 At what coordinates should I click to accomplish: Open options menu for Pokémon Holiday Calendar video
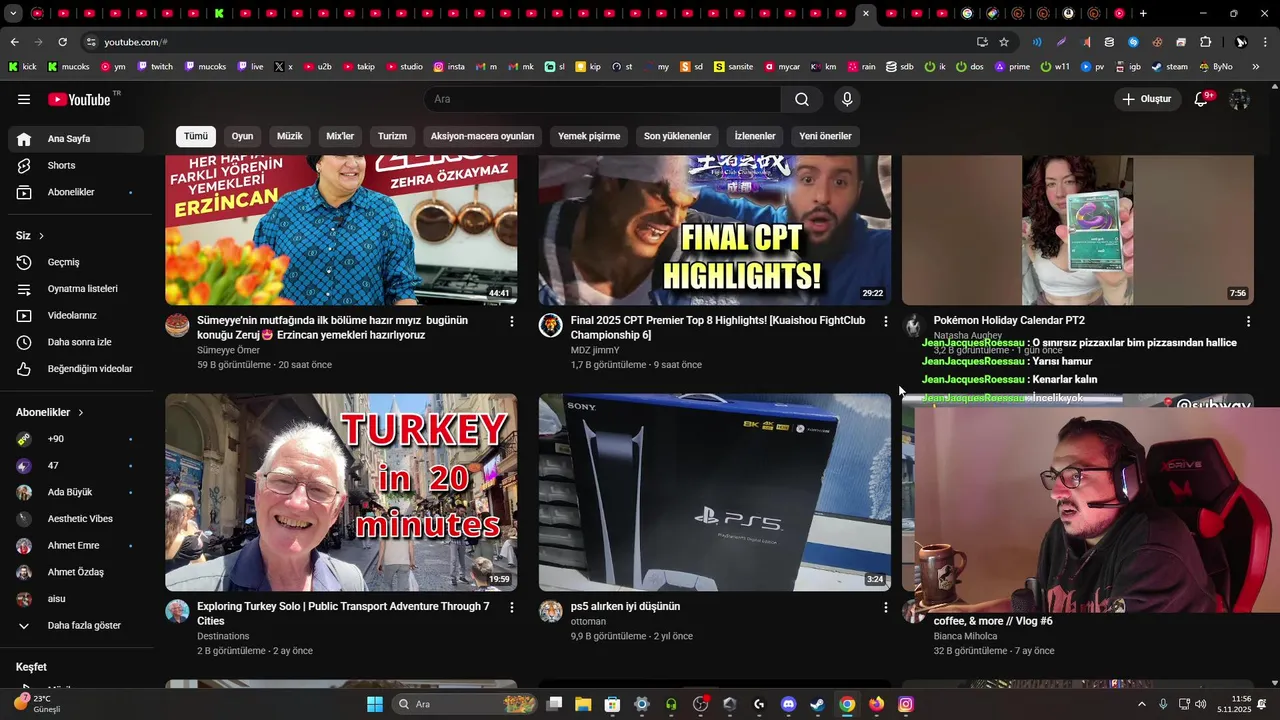(1248, 321)
